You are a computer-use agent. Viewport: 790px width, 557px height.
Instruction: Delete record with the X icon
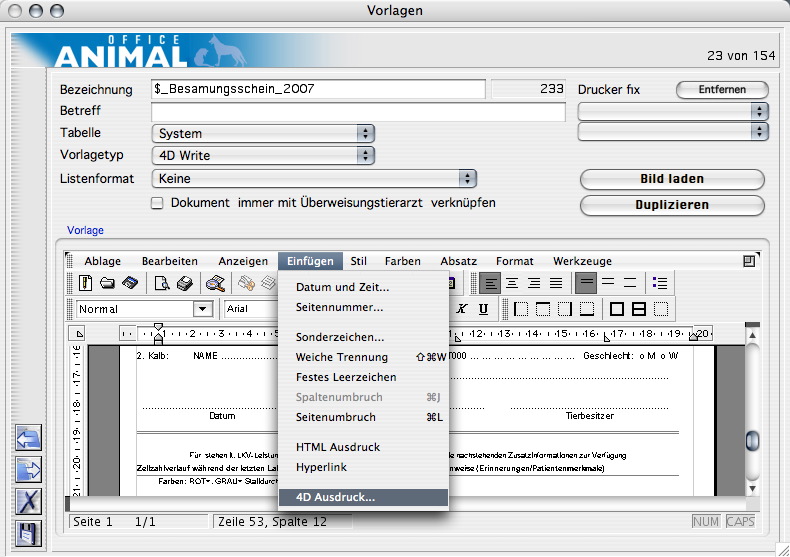coord(29,502)
